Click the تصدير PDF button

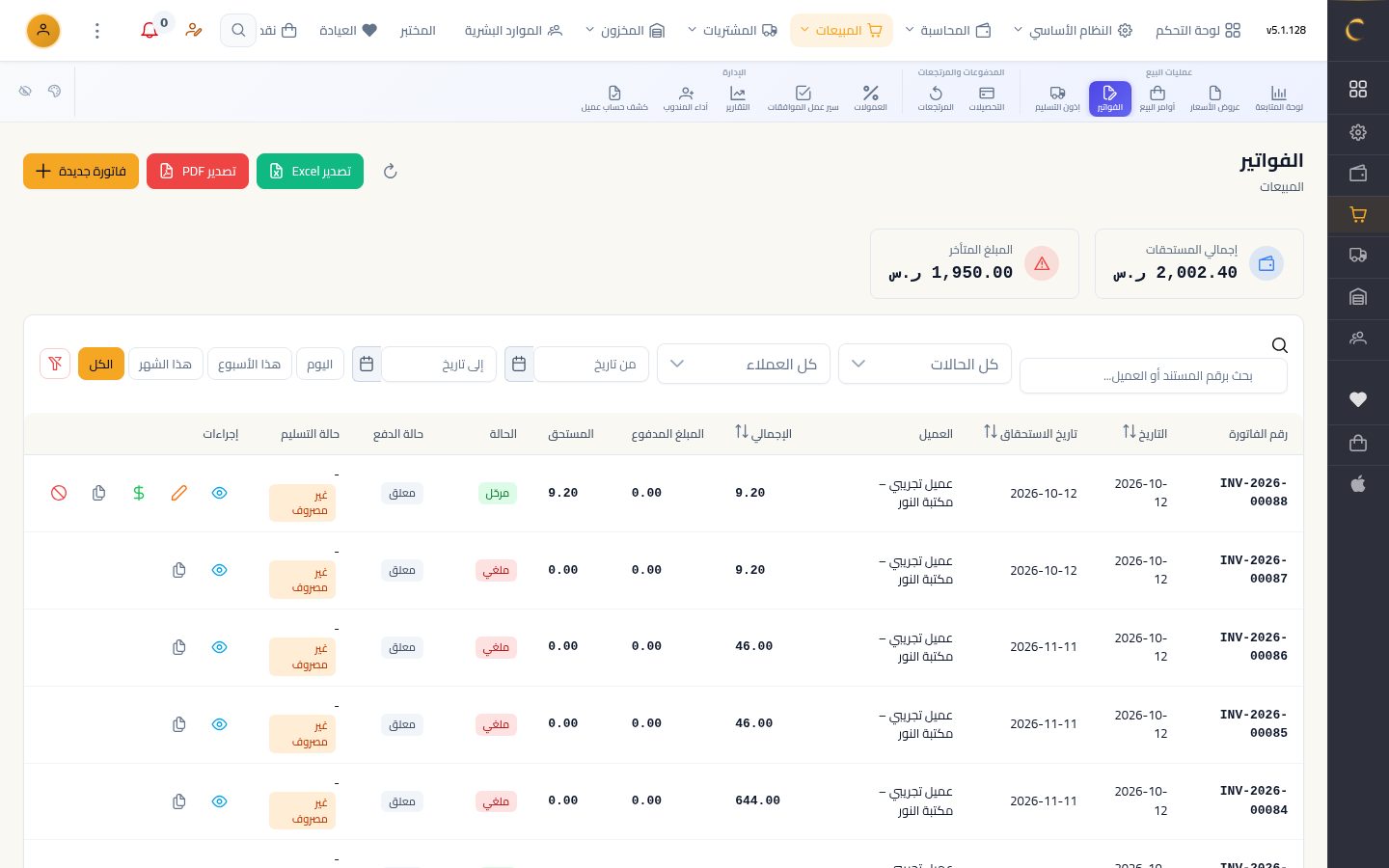coord(198,171)
